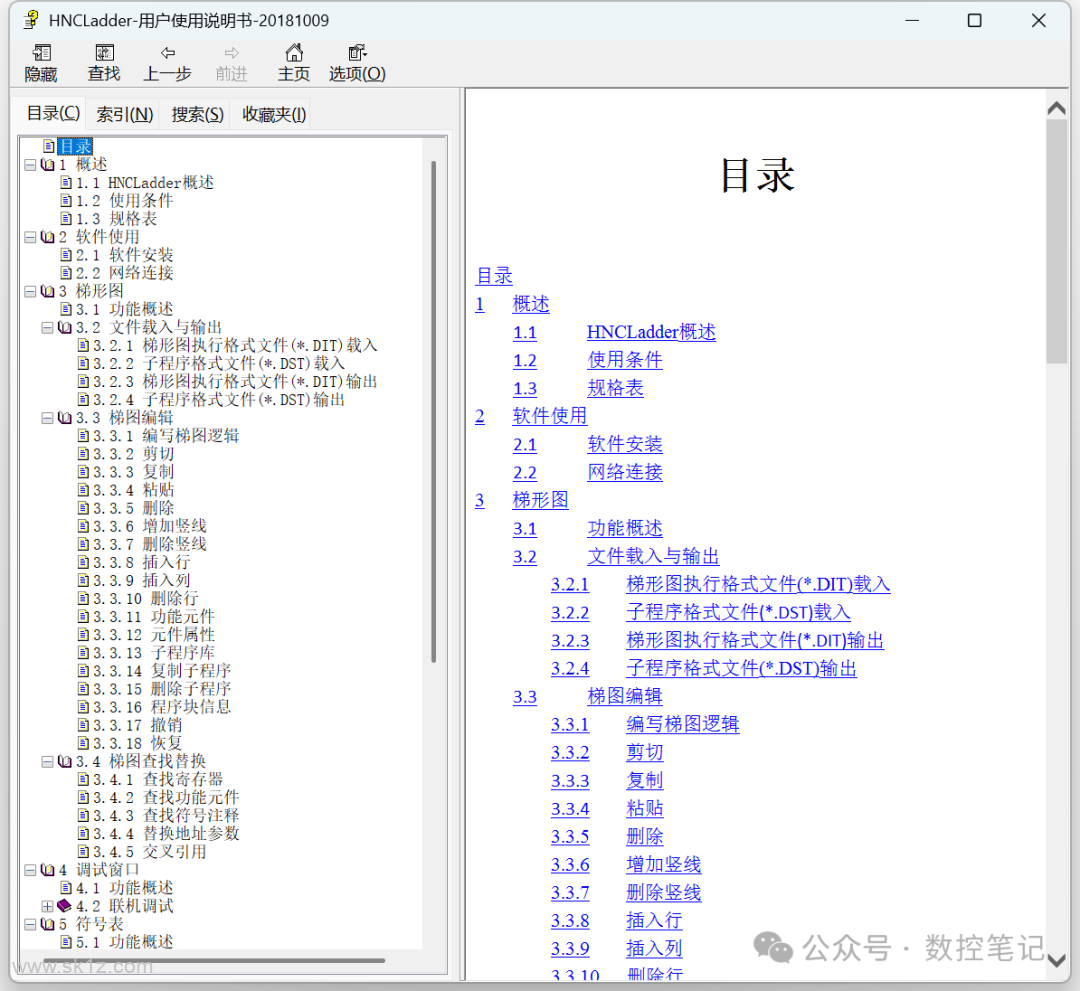Select the highlighted 目录 tree root item
1080x991 pixels.
75,147
